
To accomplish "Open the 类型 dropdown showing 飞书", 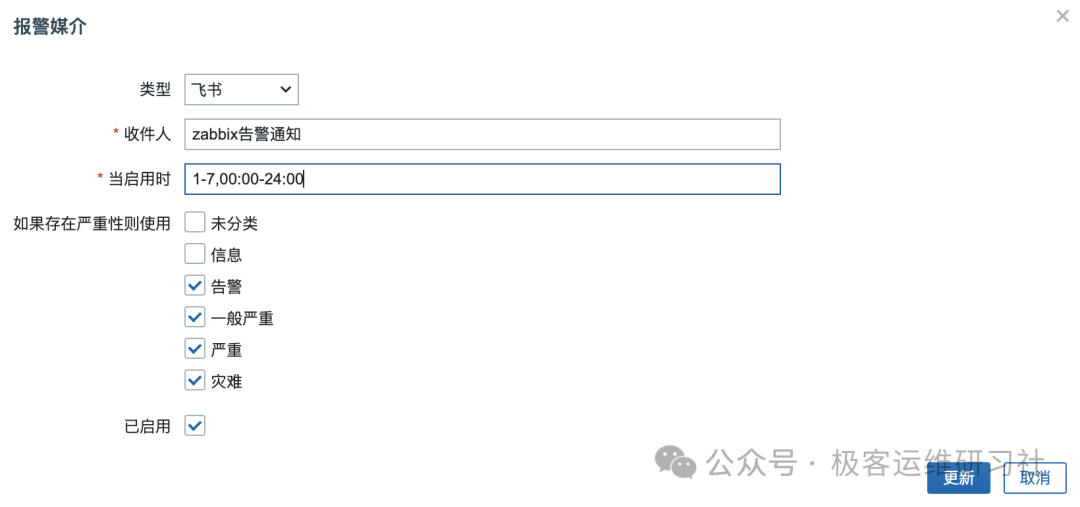I will pyautogui.click(x=242, y=90).
